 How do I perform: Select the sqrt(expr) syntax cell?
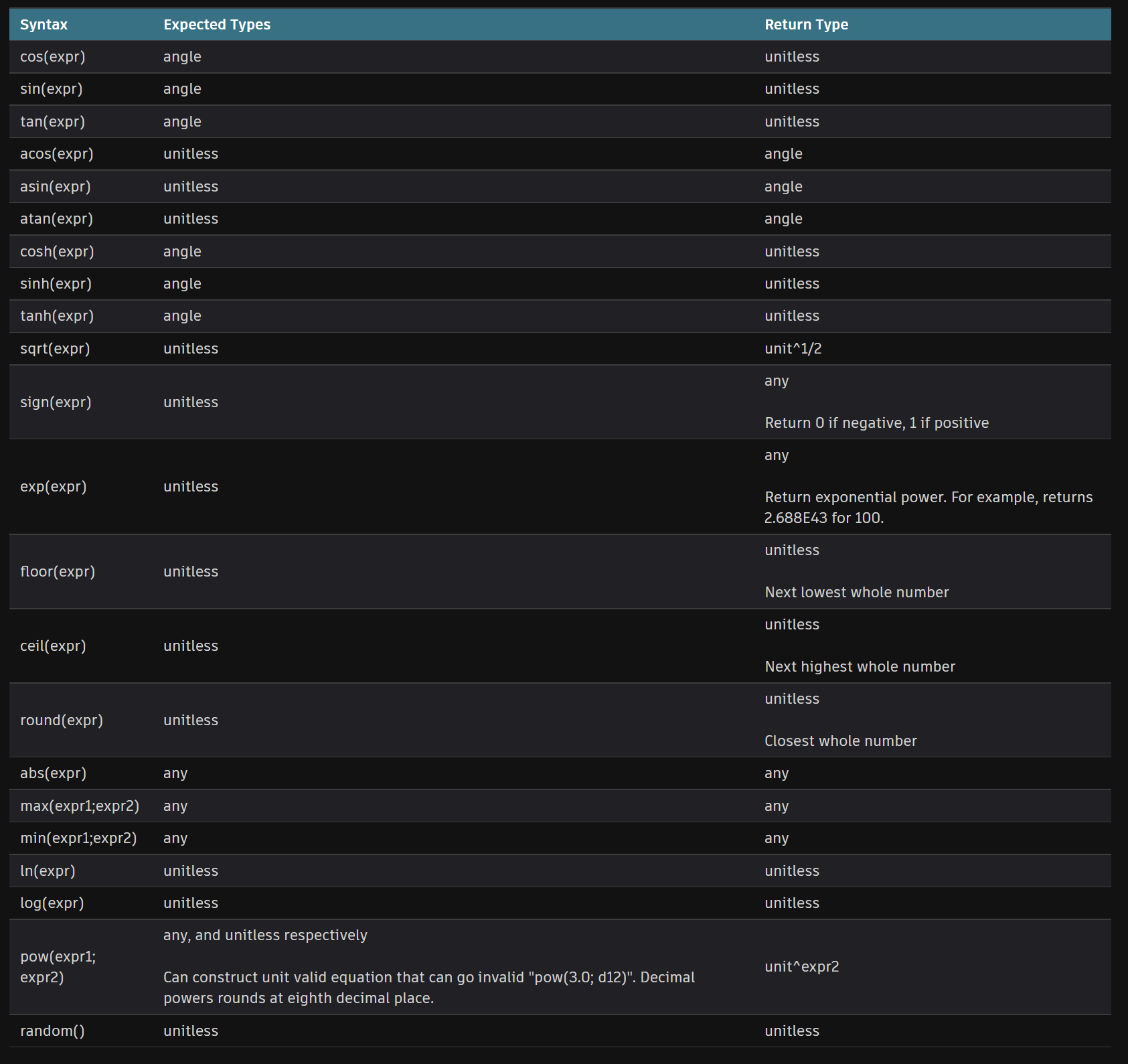tap(55, 349)
